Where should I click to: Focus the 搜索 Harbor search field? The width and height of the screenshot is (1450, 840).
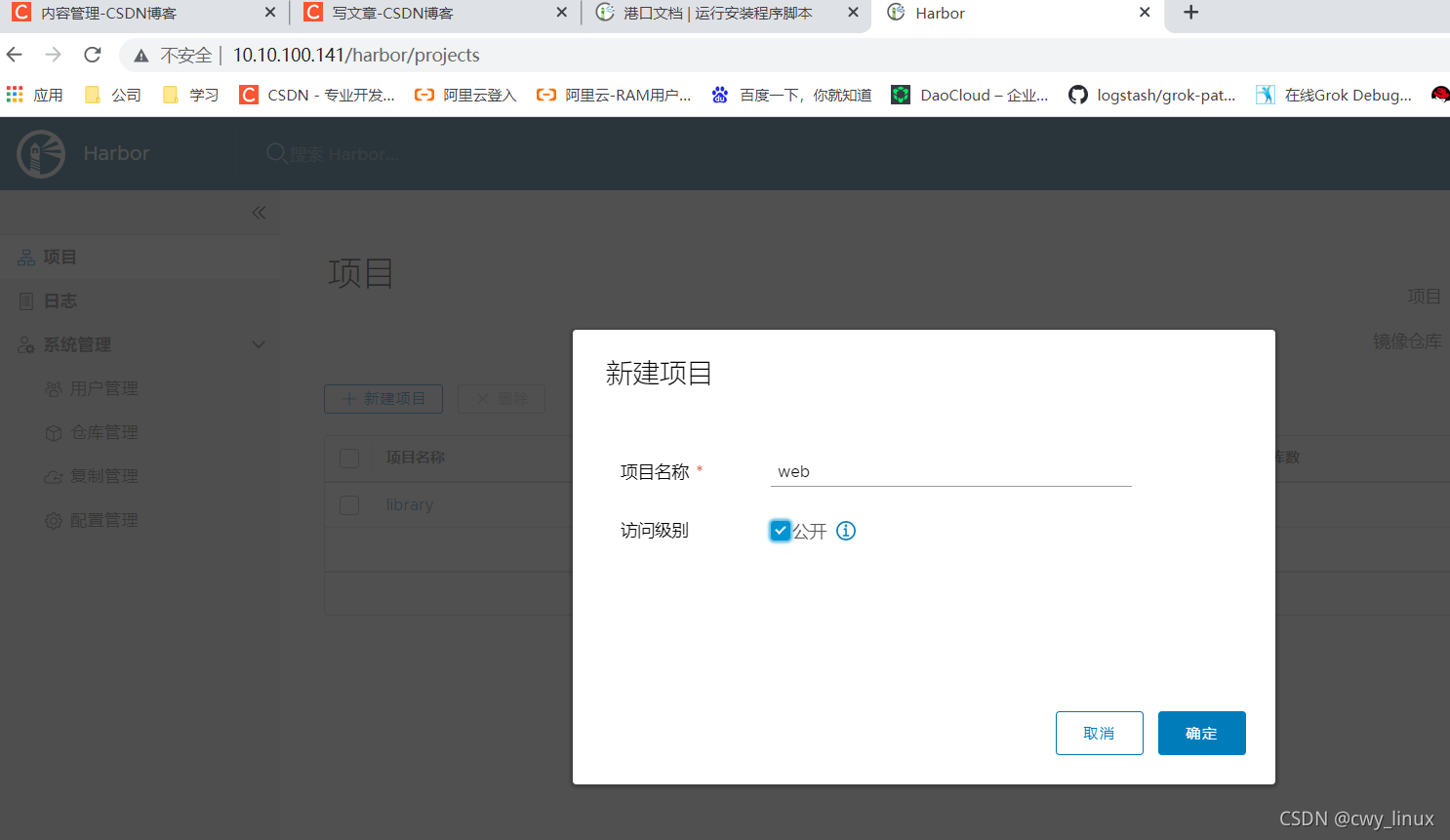(x=344, y=154)
